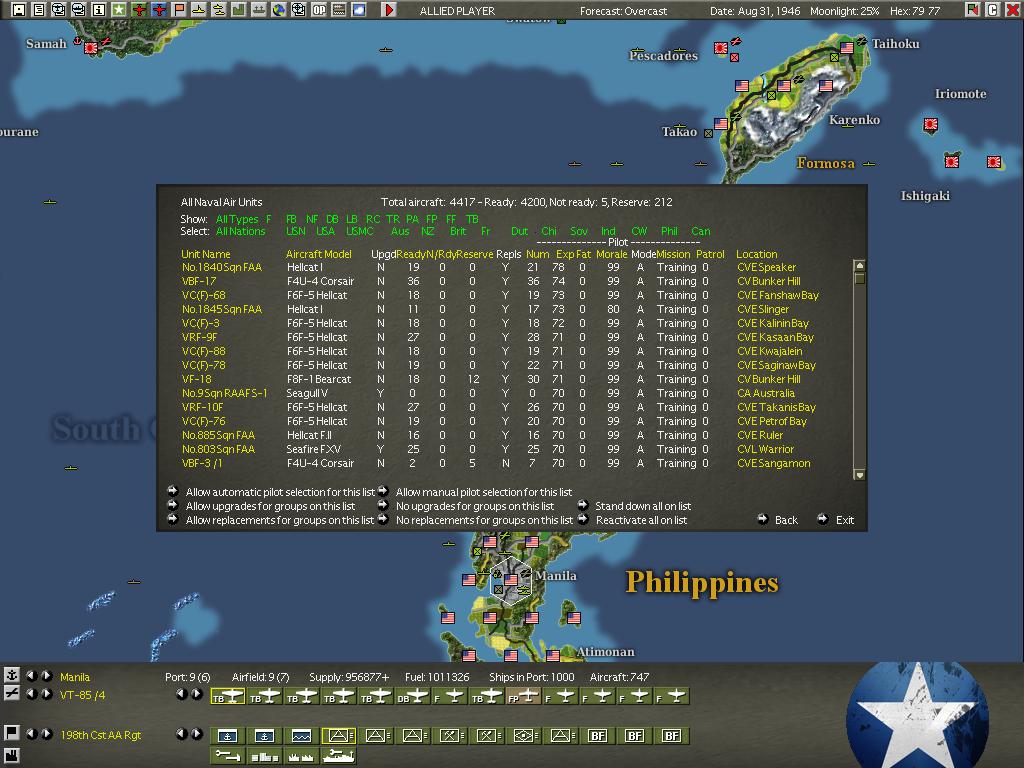Page air group icons left arrow
The image size is (1024, 768).
[x=182, y=694]
